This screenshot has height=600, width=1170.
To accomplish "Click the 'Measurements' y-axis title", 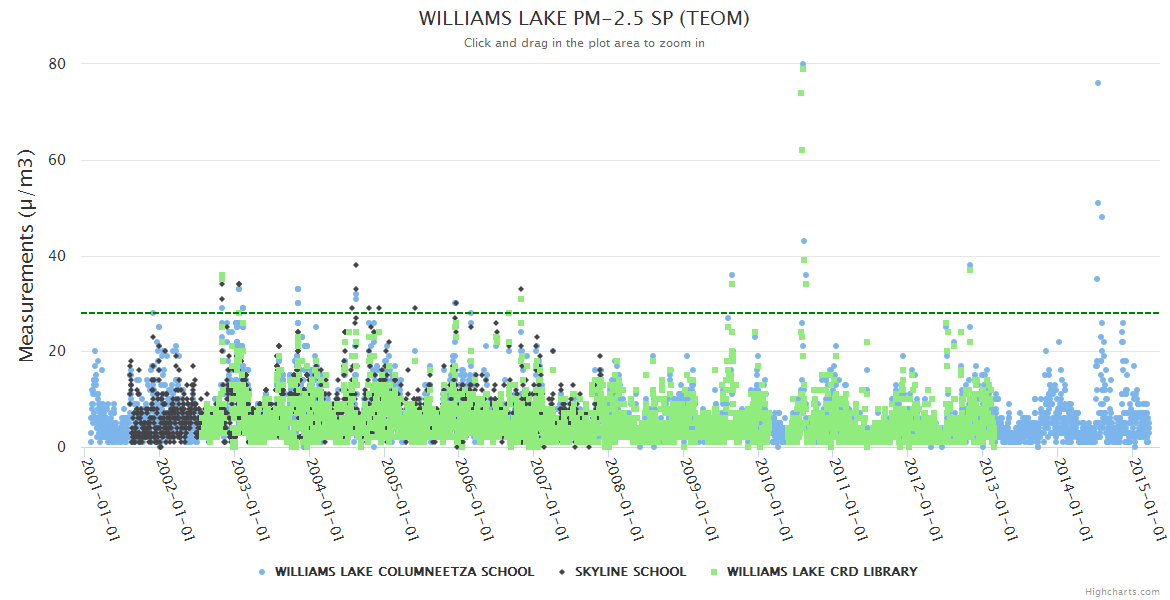I will [x=28, y=255].
